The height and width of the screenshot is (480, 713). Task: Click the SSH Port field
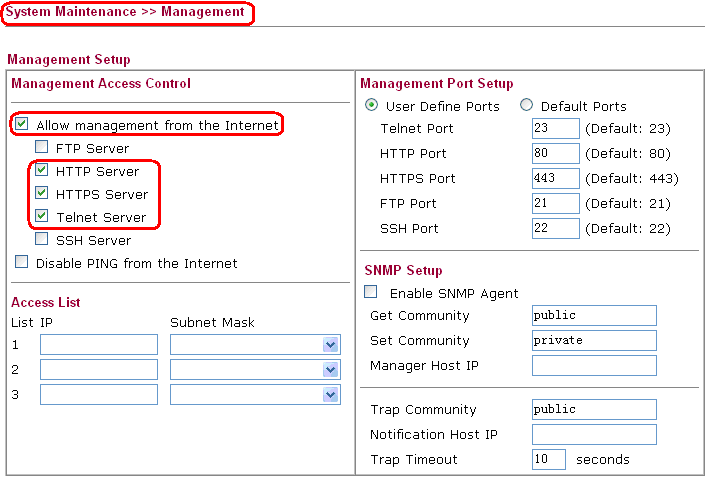click(556, 229)
